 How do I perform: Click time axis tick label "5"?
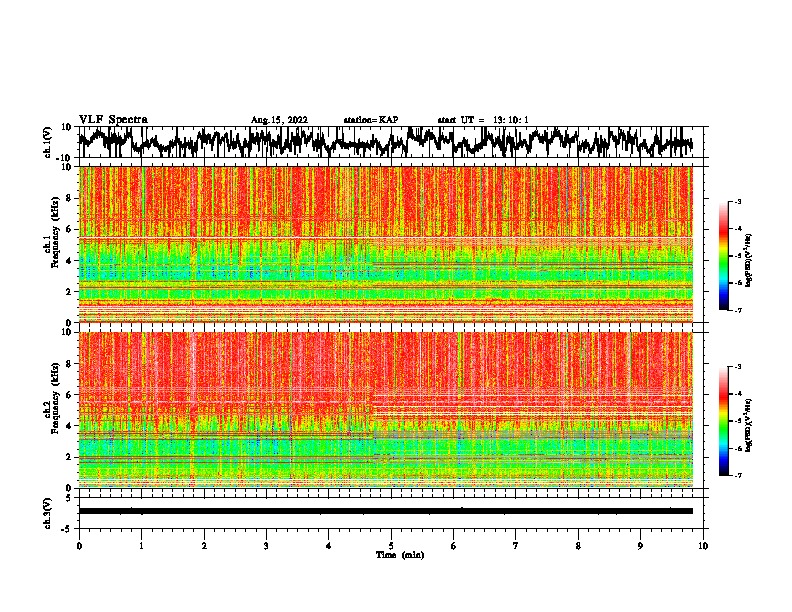click(x=391, y=546)
